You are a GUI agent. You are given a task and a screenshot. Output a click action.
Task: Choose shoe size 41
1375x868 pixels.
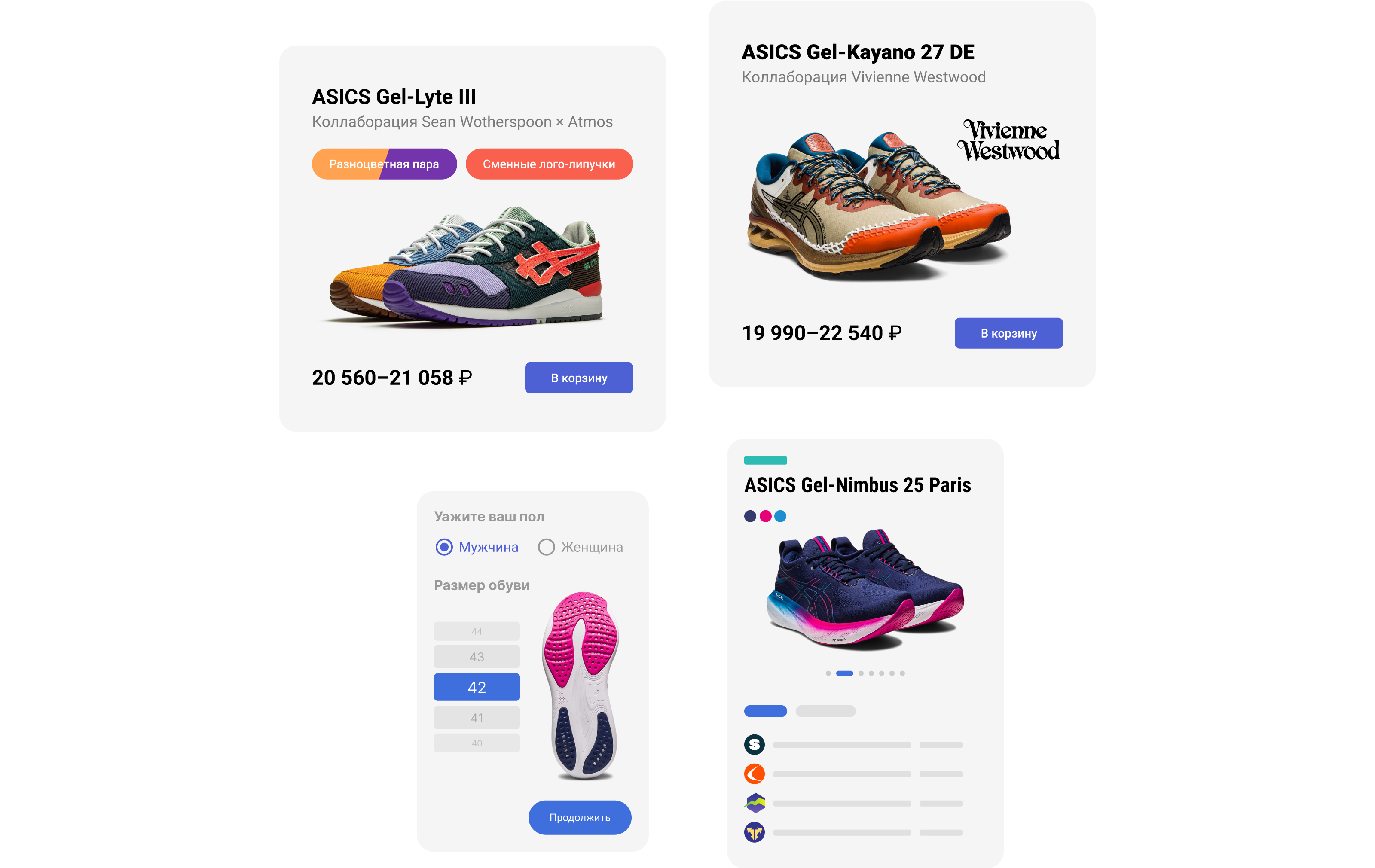477,718
